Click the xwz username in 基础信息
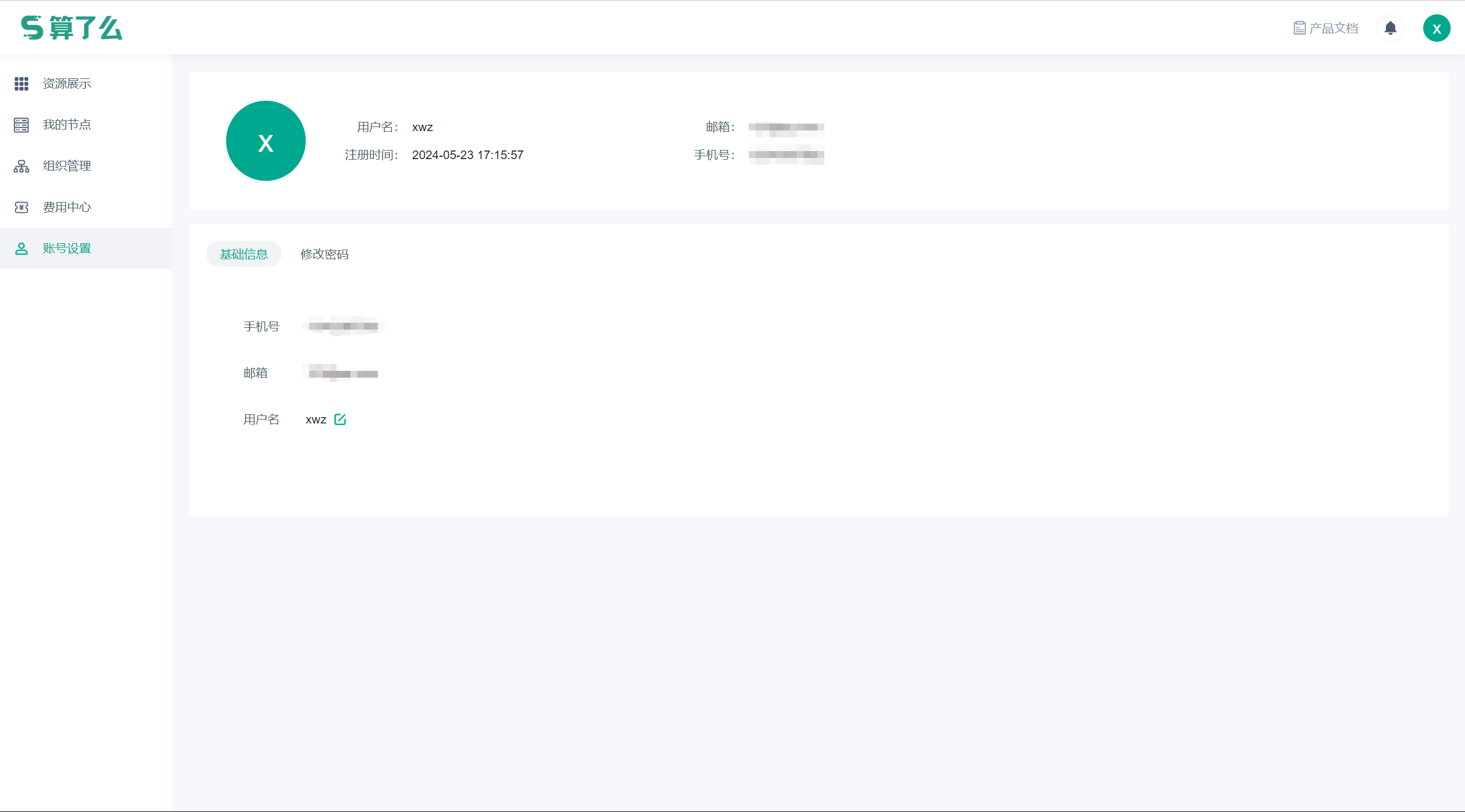Viewport: 1465px width, 812px height. point(315,420)
